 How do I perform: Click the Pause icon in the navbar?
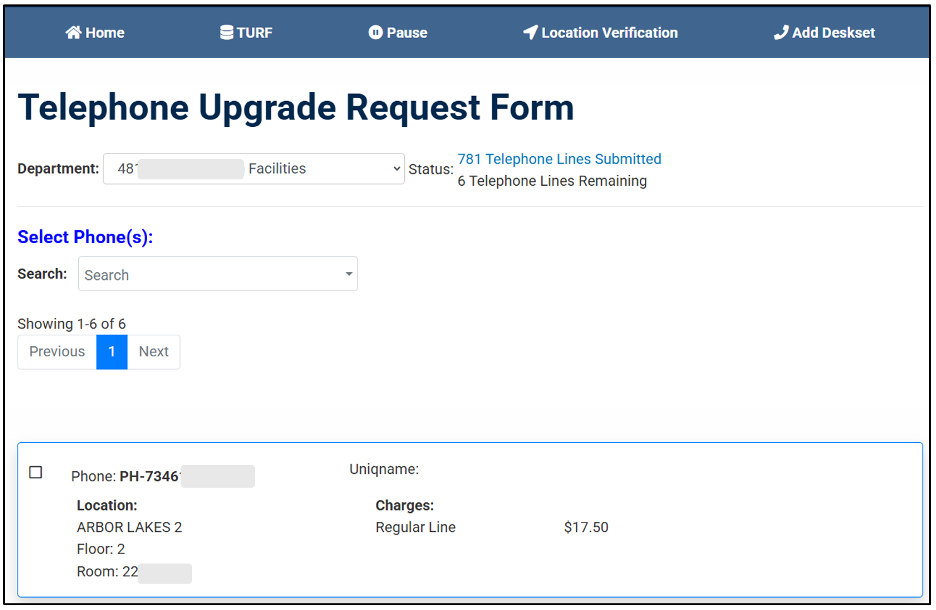(x=374, y=32)
